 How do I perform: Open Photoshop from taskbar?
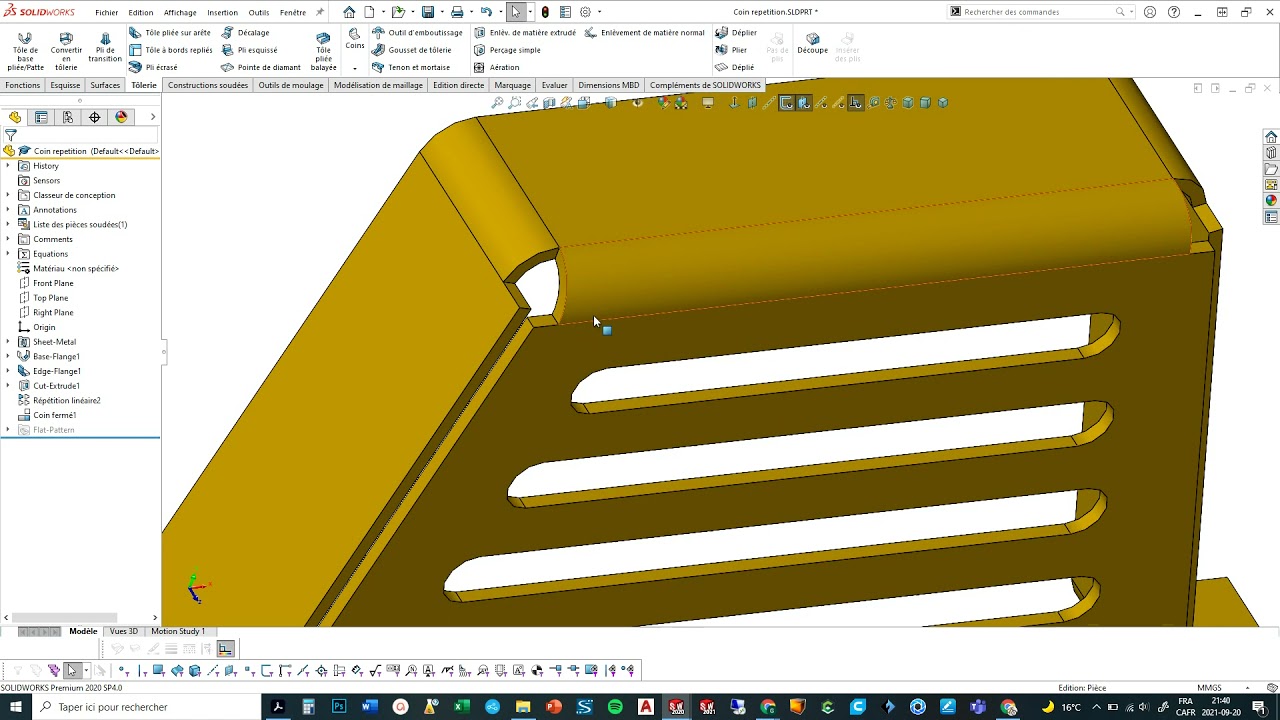339,707
